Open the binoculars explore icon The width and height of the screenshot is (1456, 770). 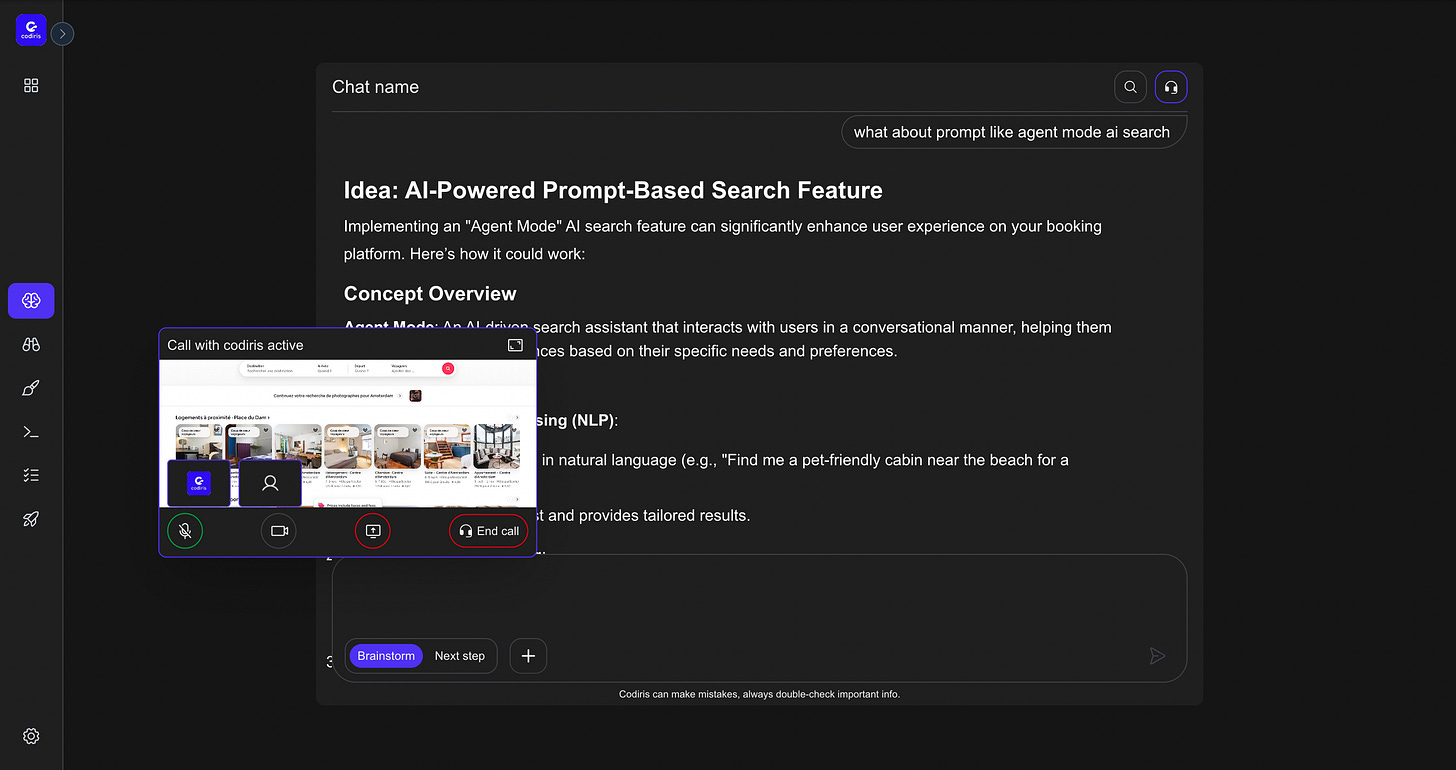[x=31, y=345]
